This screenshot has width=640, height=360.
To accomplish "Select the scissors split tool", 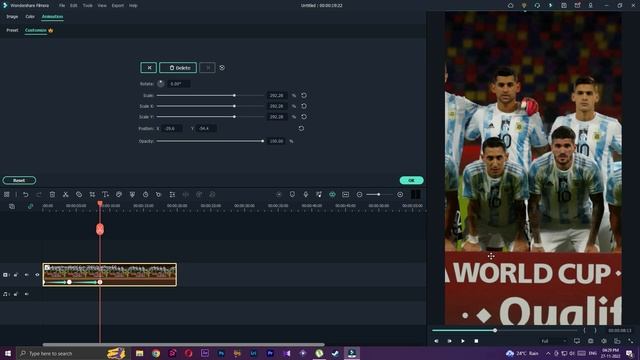I will (x=65, y=195).
